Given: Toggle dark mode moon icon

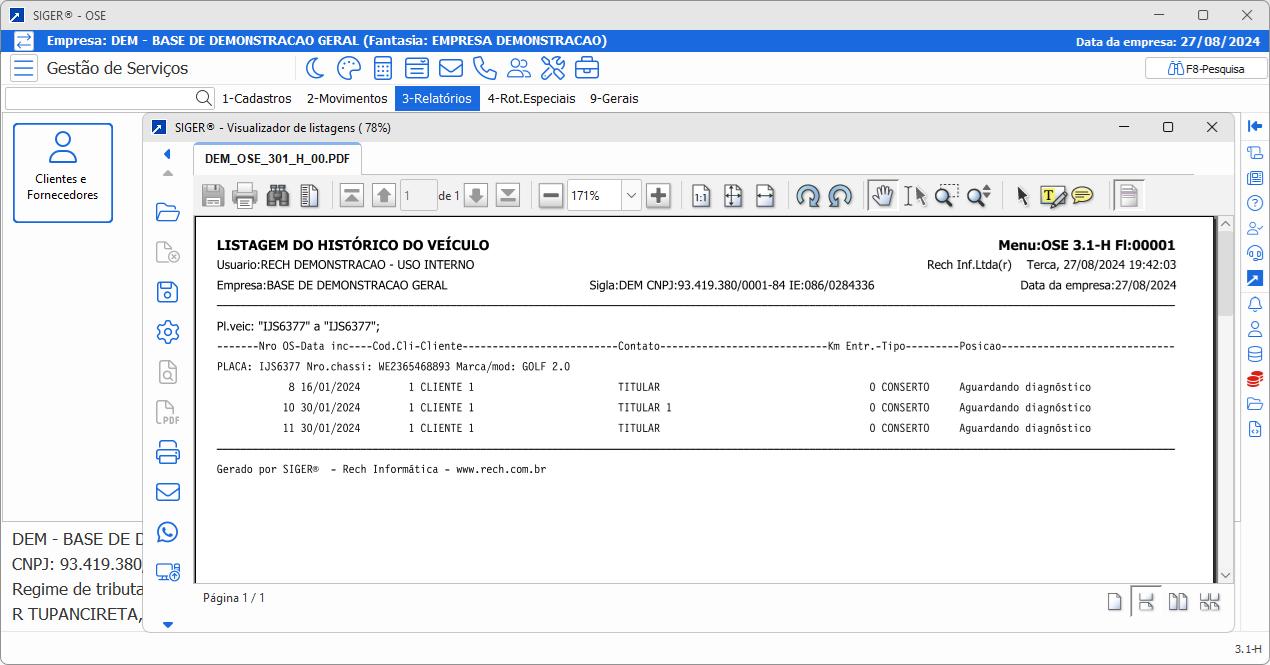Looking at the screenshot, I should [x=314, y=68].
